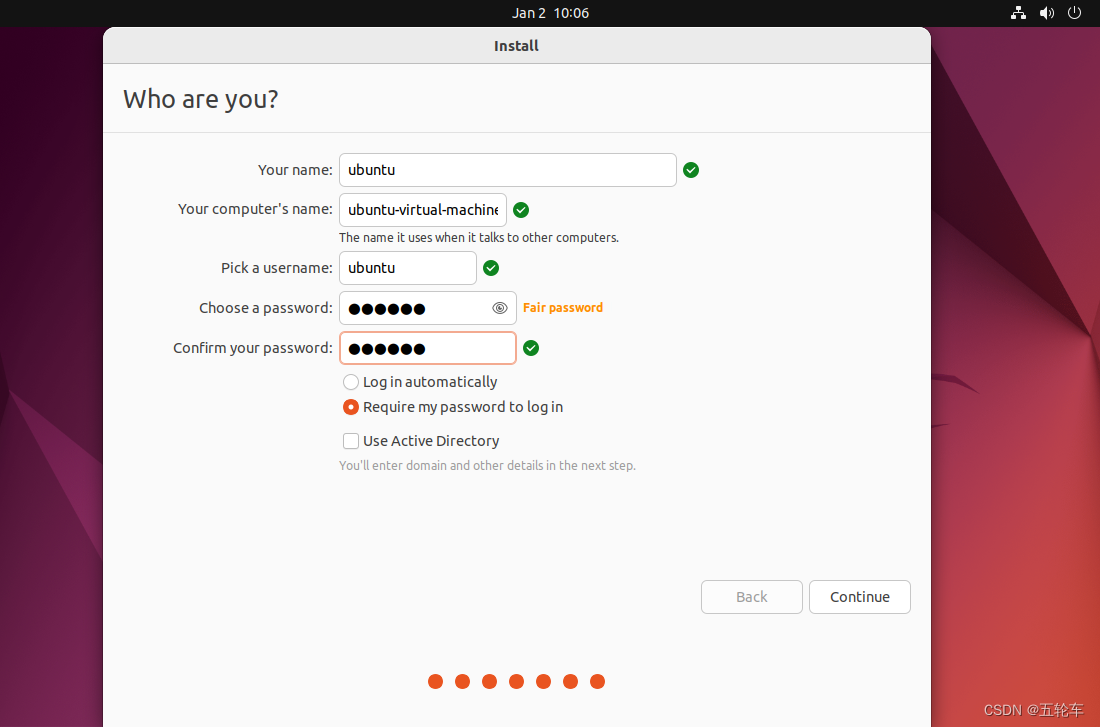Focus the computer's name text field
This screenshot has height=727, width=1100.
pyautogui.click(x=422, y=210)
